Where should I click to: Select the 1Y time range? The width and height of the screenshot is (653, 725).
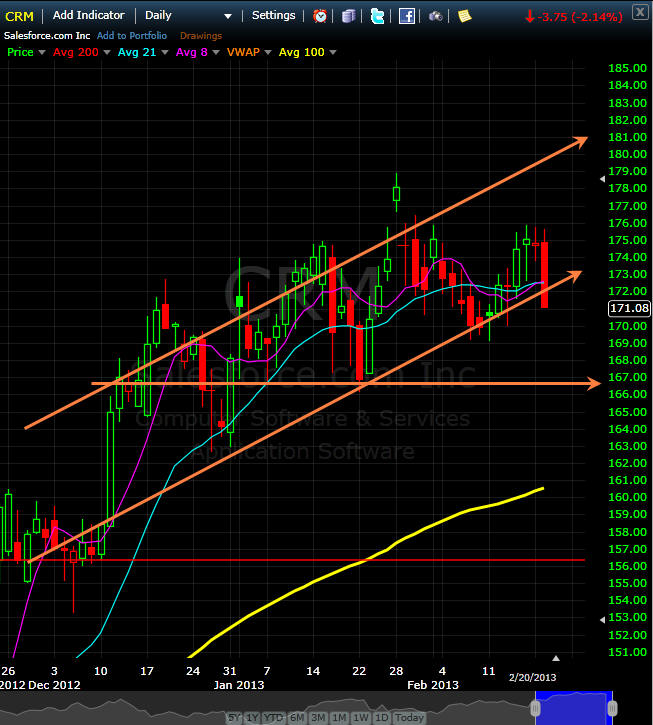253,718
